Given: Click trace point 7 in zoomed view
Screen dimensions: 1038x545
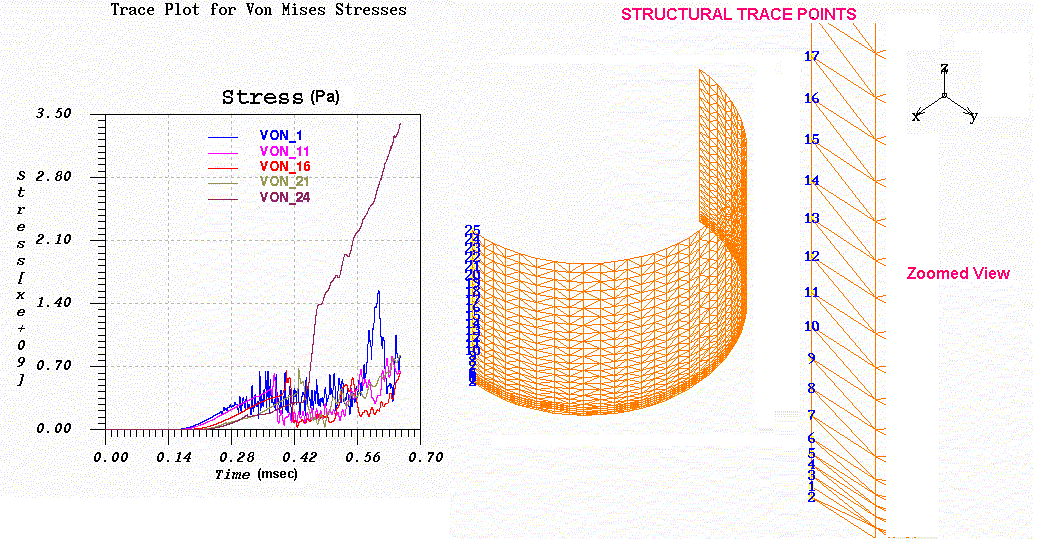Looking at the screenshot, I should pos(812,416).
